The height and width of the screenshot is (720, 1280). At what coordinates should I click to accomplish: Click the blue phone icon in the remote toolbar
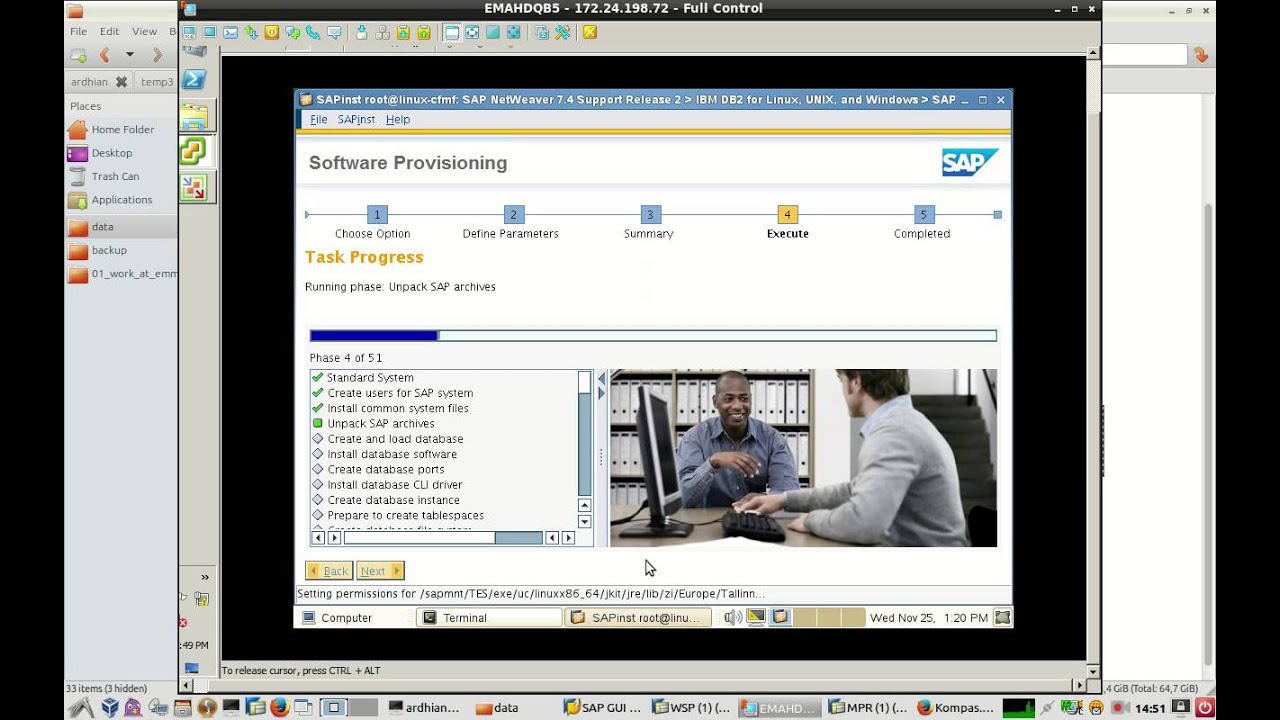[312, 32]
